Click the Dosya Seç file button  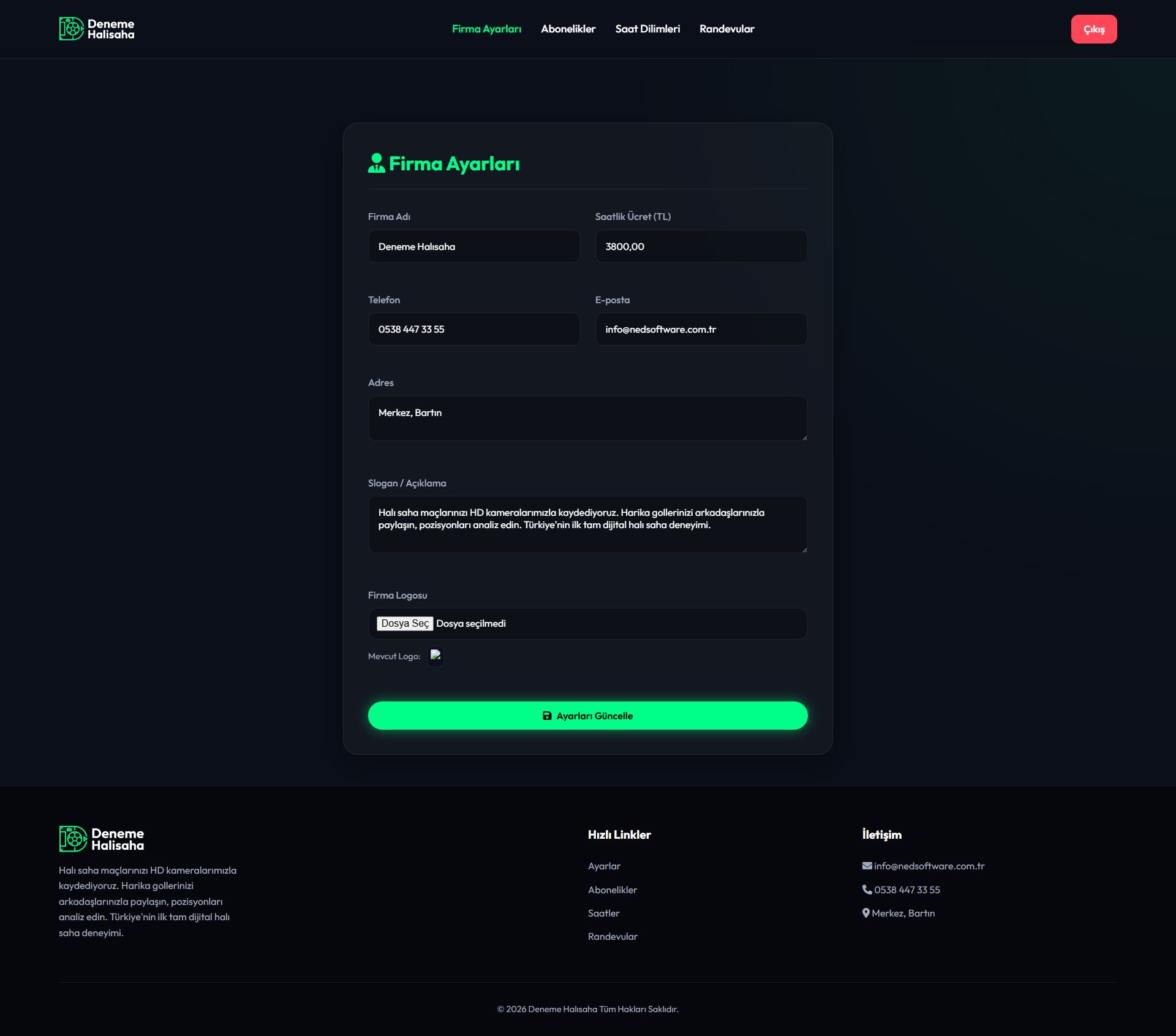405,623
